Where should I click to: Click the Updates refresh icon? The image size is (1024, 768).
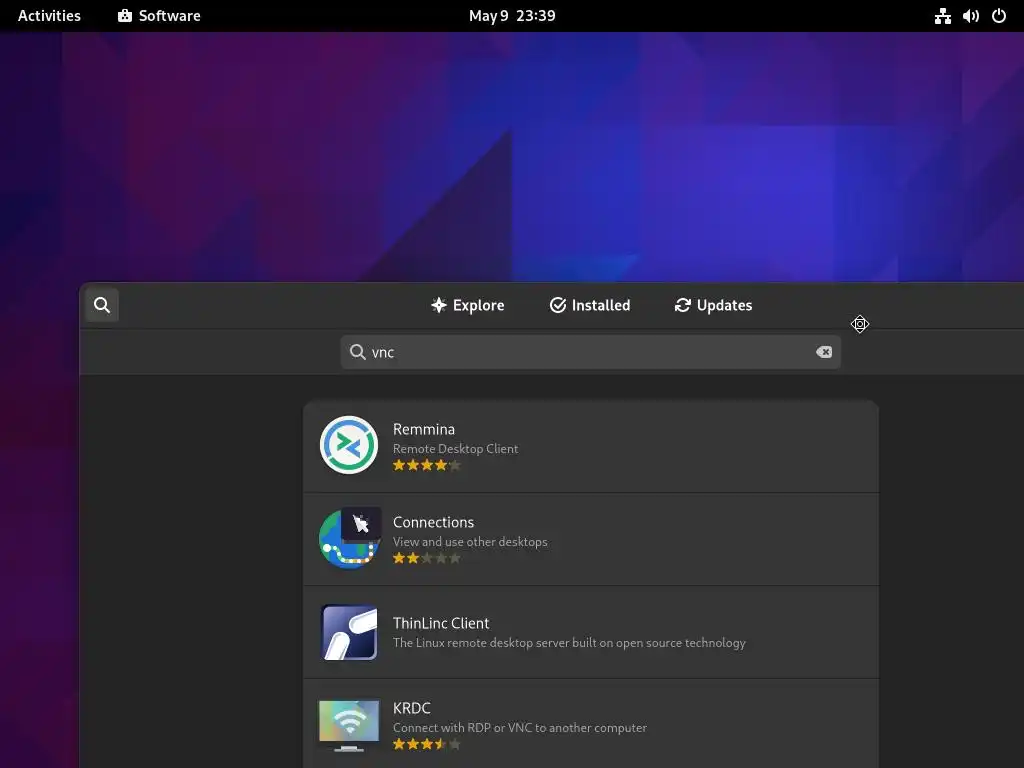pyautogui.click(x=682, y=305)
